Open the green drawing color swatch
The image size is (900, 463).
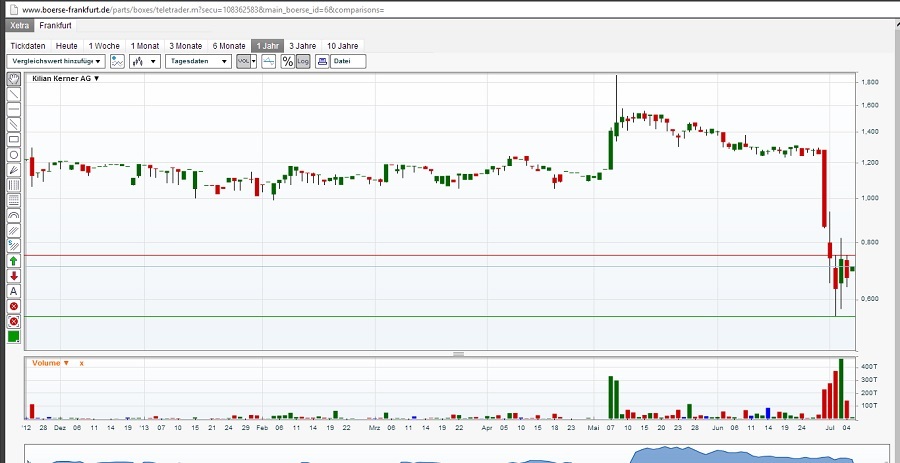(14, 337)
